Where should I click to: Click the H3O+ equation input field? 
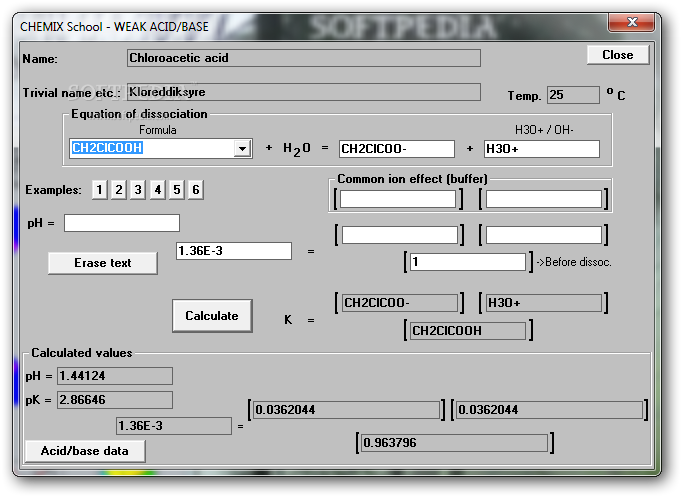542,149
